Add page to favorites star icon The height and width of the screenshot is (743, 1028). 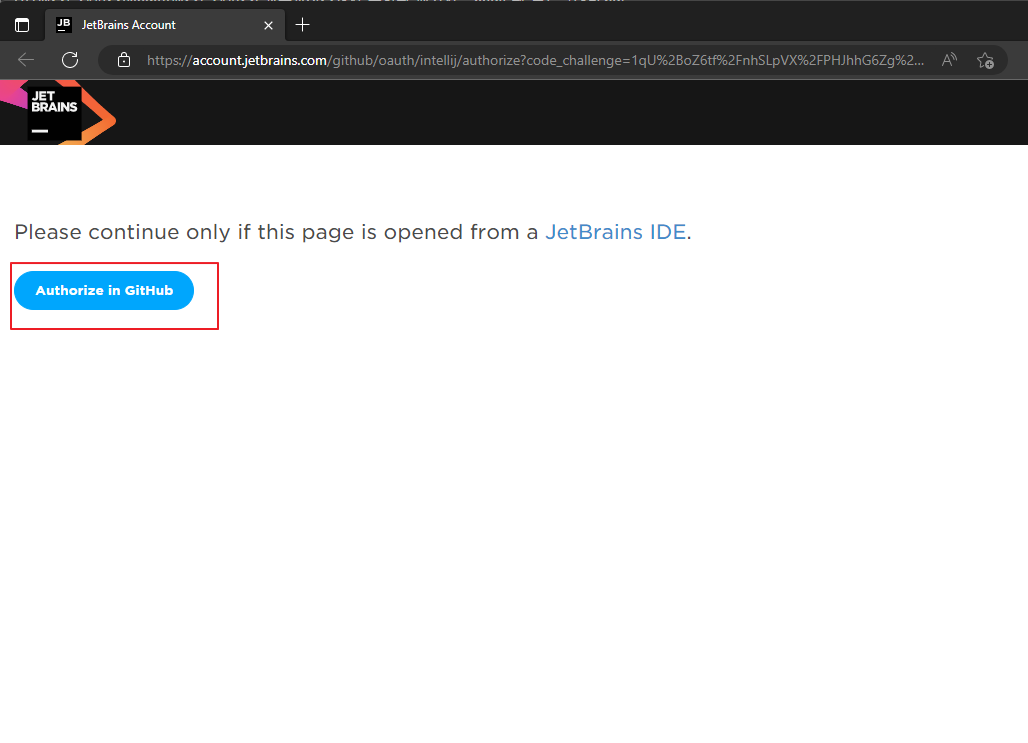pos(985,60)
